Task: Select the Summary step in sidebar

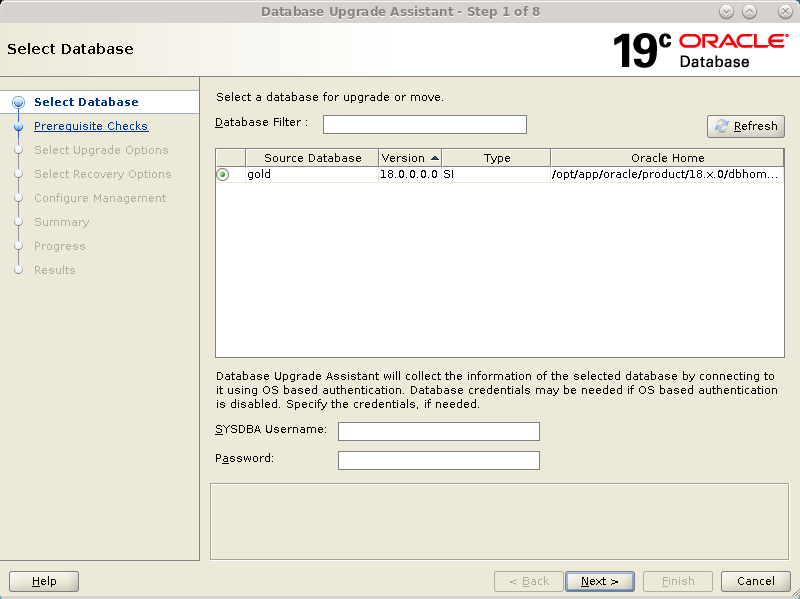Action: [62, 222]
